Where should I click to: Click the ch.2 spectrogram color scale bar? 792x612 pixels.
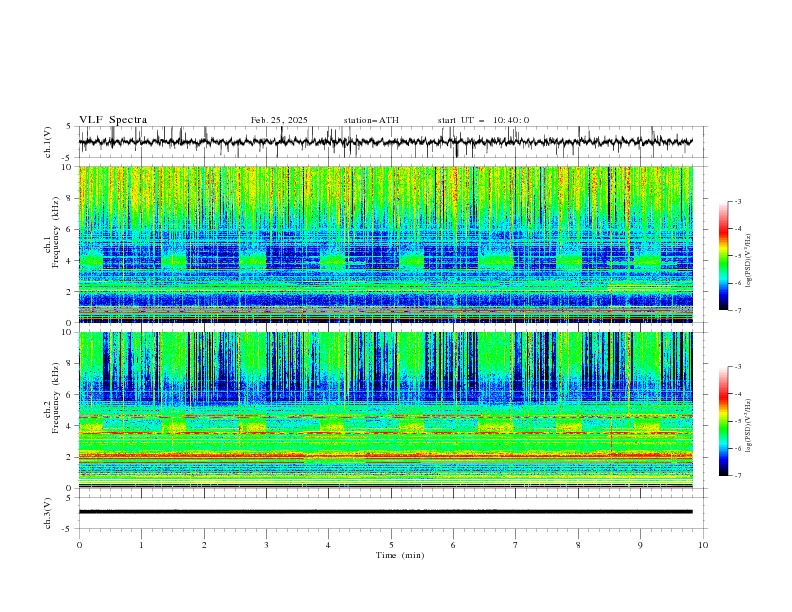point(723,421)
